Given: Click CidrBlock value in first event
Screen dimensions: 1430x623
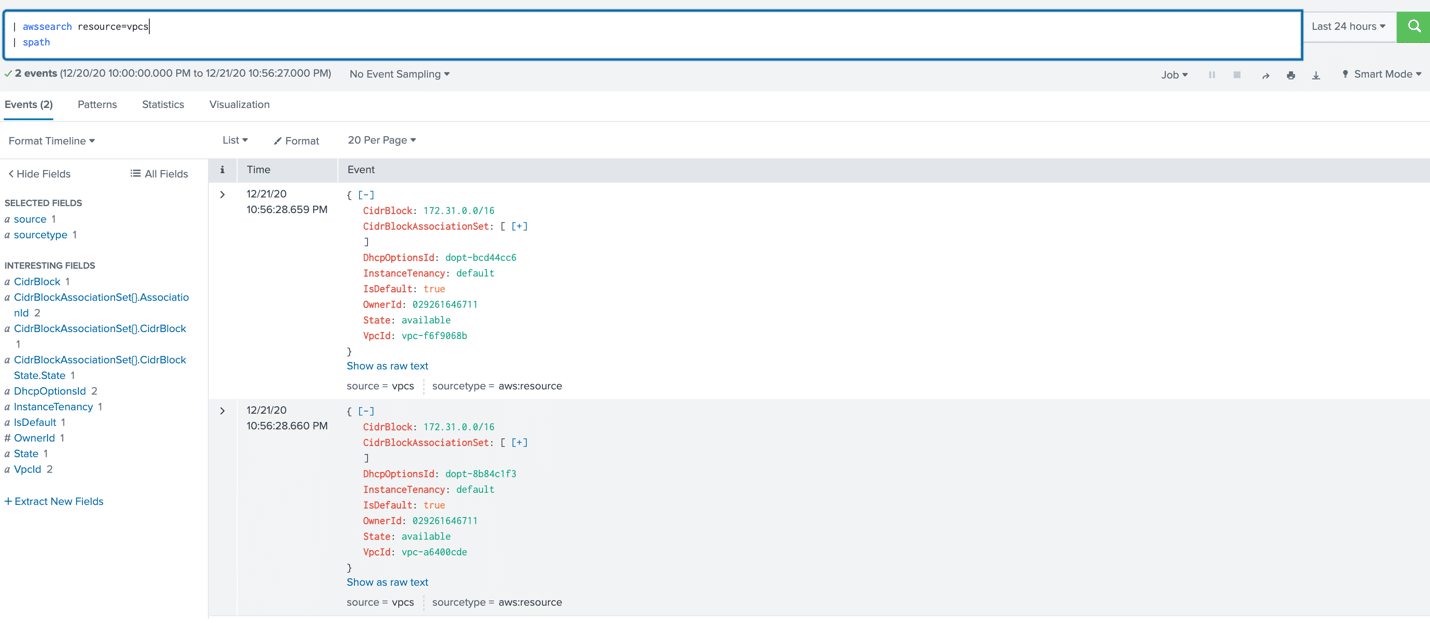Looking at the screenshot, I should [459, 211].
